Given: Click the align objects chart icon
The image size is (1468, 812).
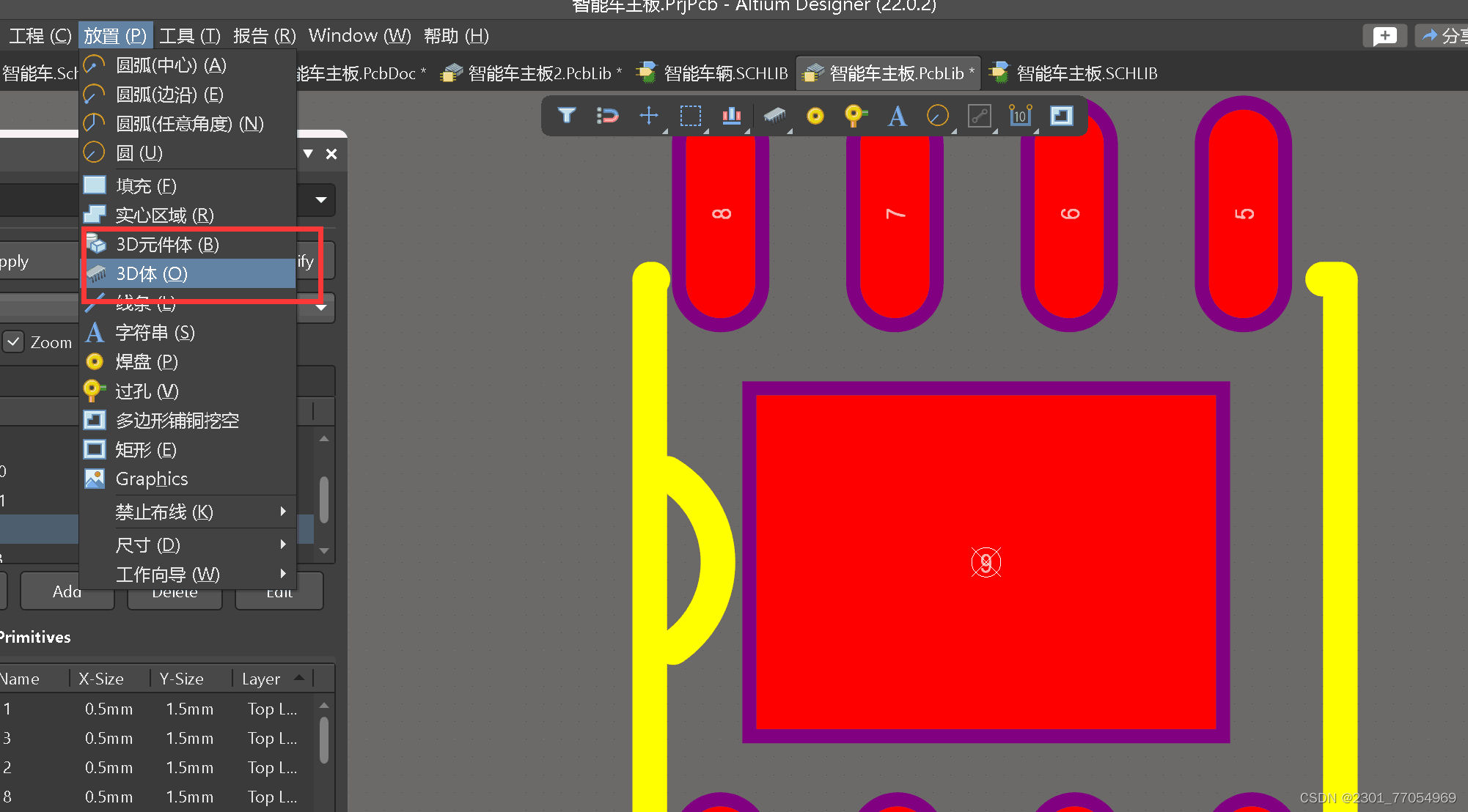Looking at the screenshot, I should click(x=731, y=116).
